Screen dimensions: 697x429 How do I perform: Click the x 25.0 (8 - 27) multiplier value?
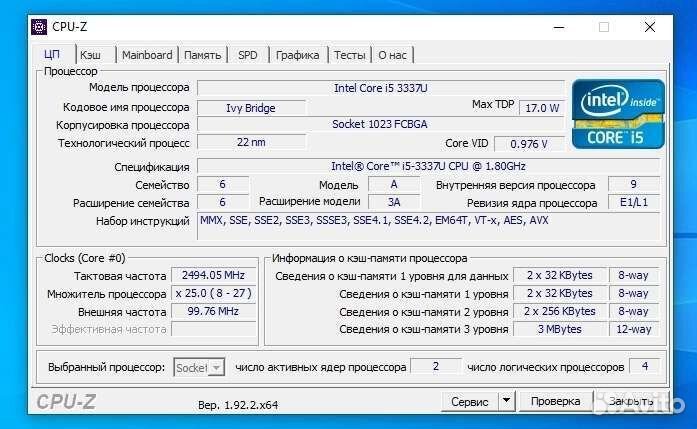click(x=214, y=293)
